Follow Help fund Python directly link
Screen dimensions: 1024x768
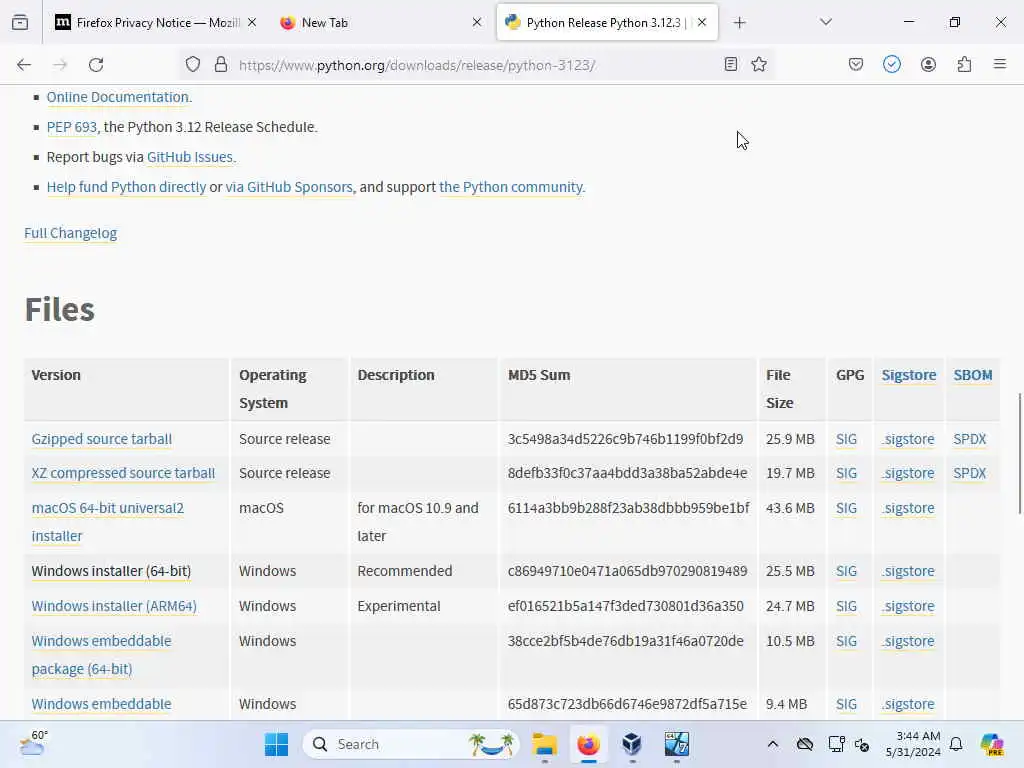point(126,187)
